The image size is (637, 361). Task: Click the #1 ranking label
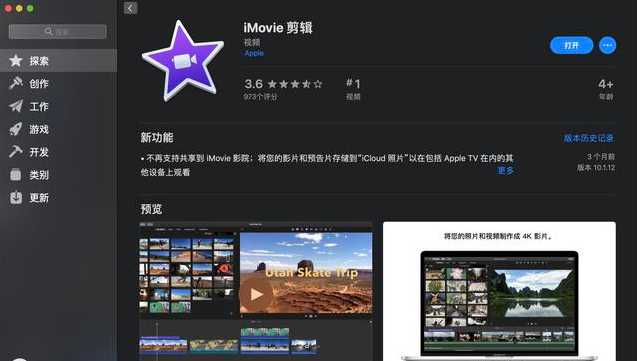pyautogui.click(x=353, y=84)
